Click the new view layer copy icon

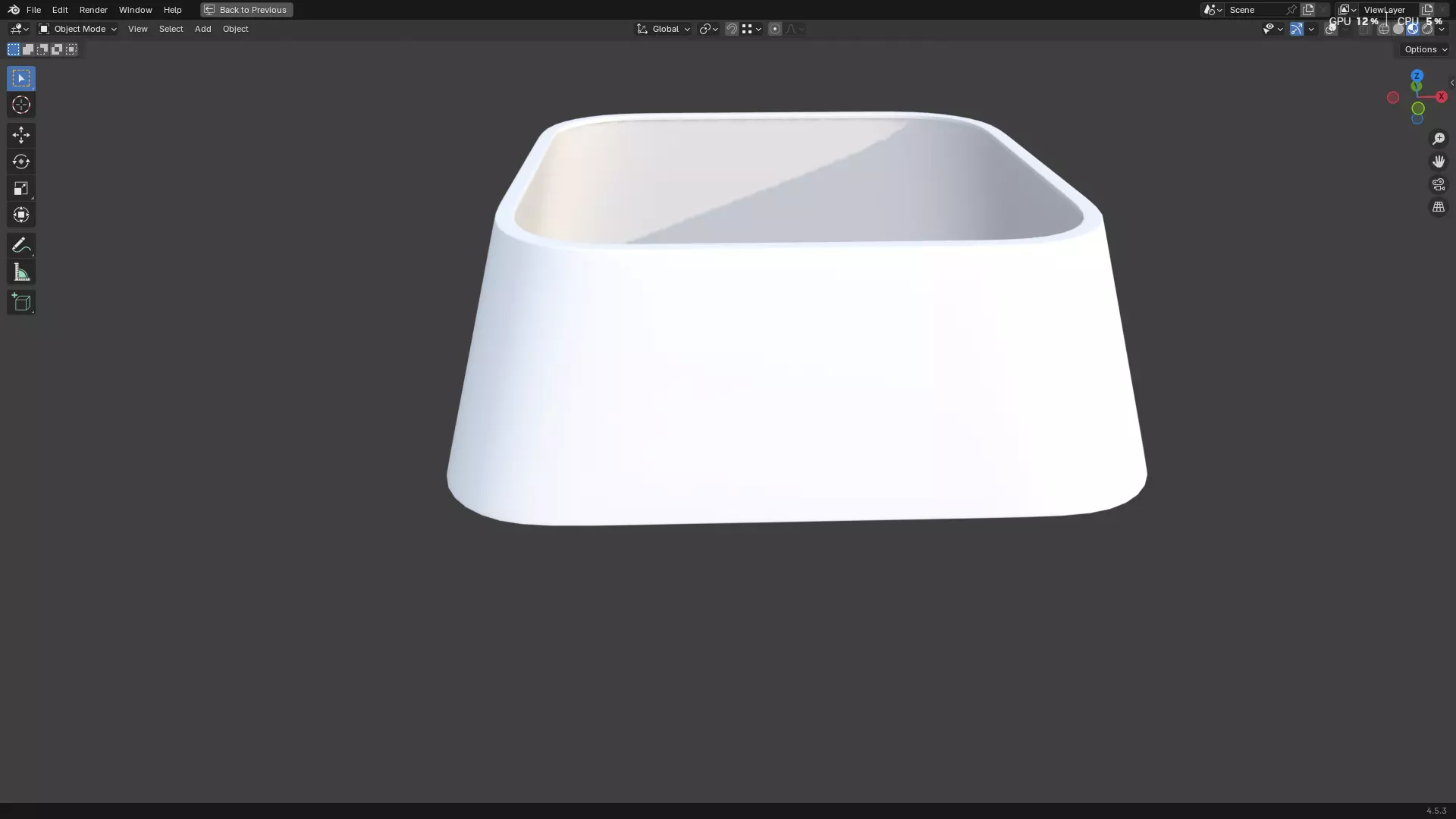[1427, 10]
